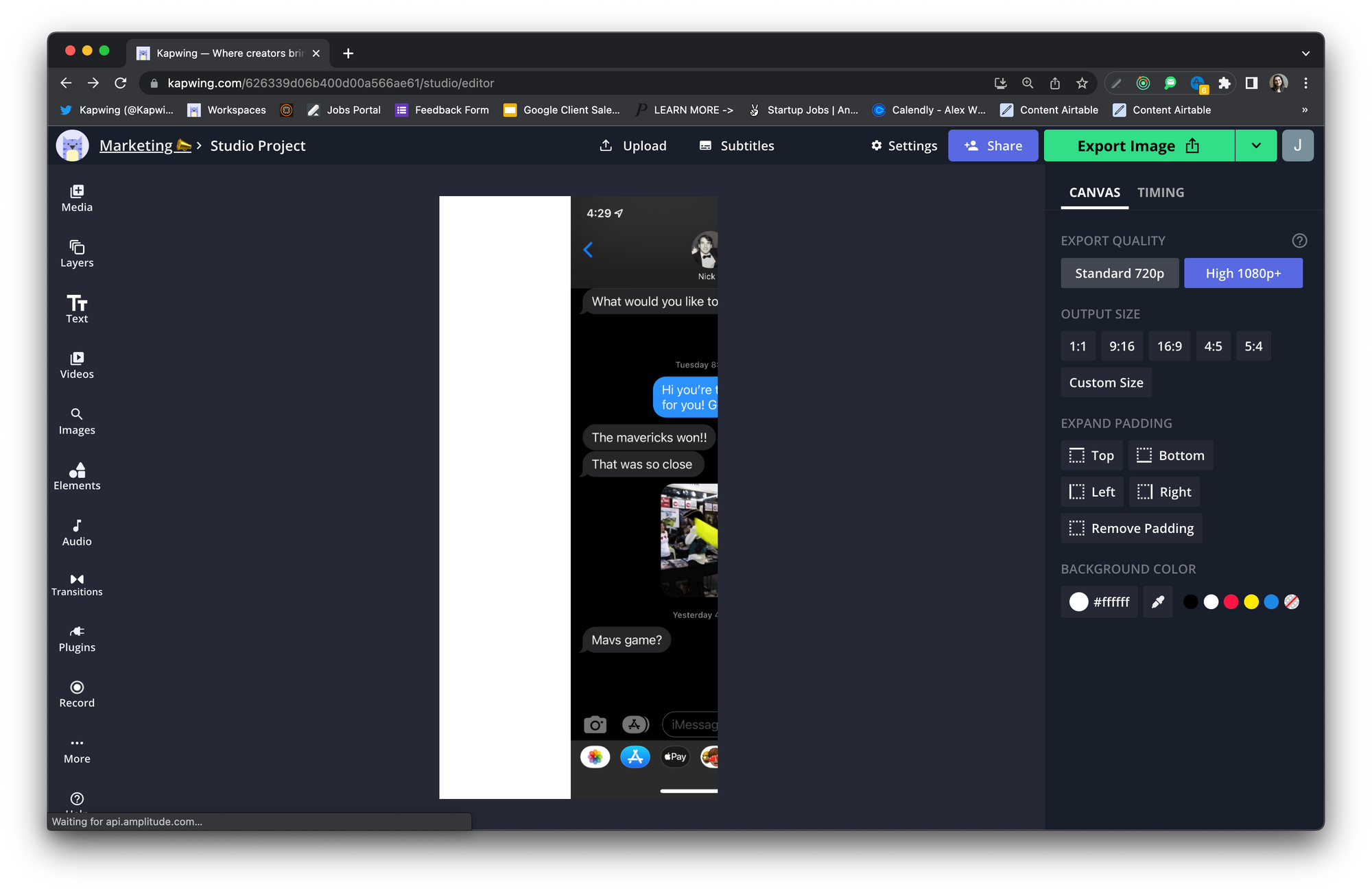Select High 1080p+ export quality
Image resolution: width=1372 pixels, height=893 pixels.
click(1242, 273)
